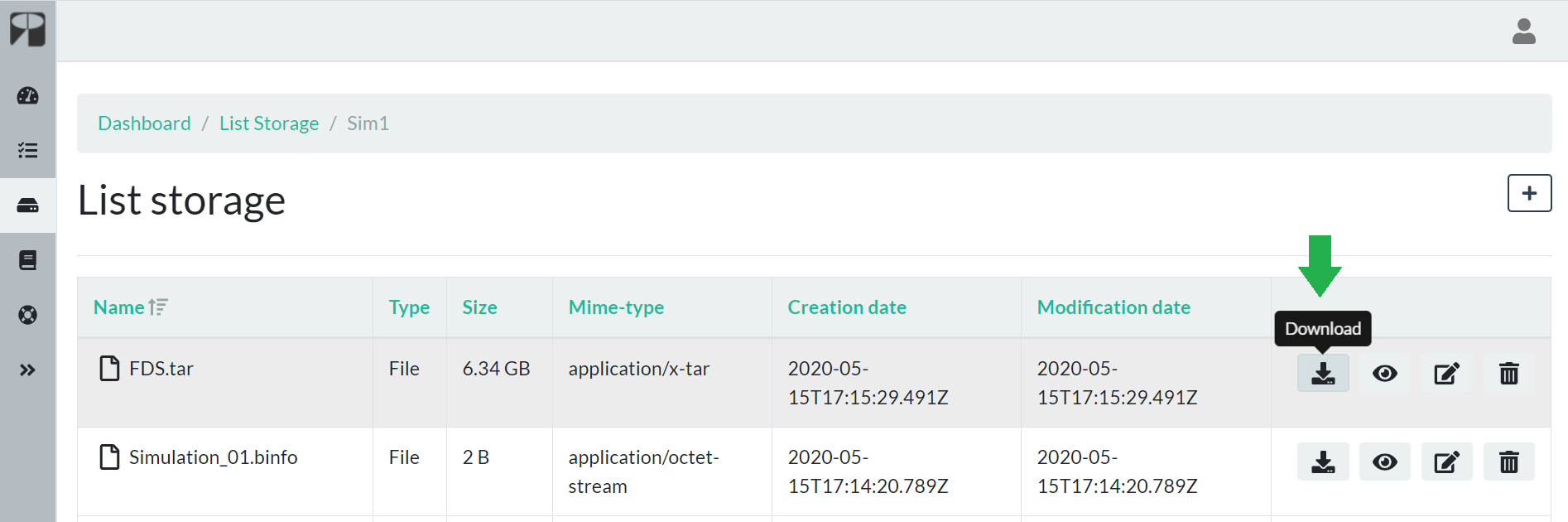Viewport: 1568px width, 522px height.
Task: Open the help lifebuoy sidebar icon
Action: coord(28,315)
